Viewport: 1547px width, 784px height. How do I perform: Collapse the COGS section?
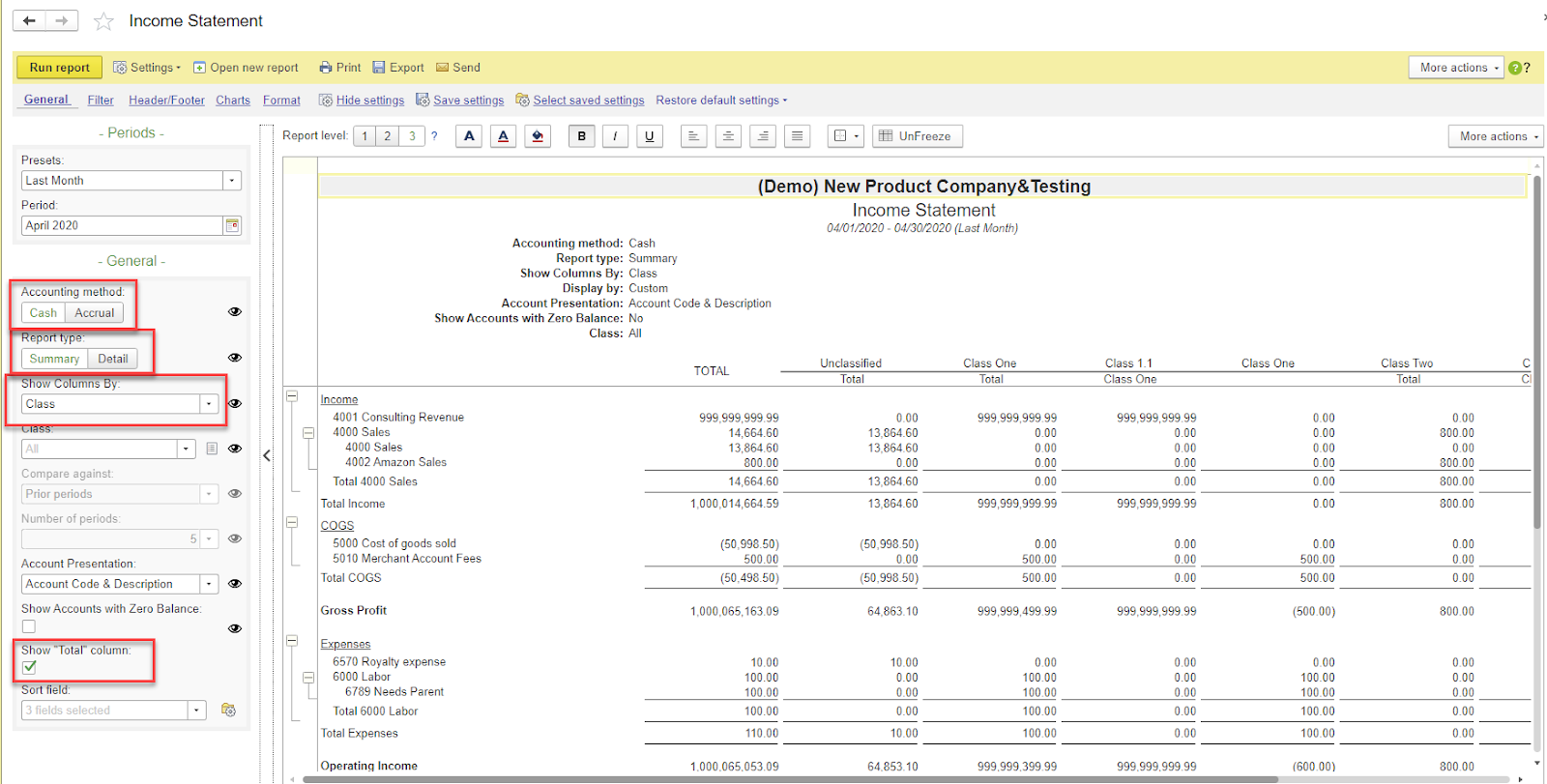click(x=292, y=522)
